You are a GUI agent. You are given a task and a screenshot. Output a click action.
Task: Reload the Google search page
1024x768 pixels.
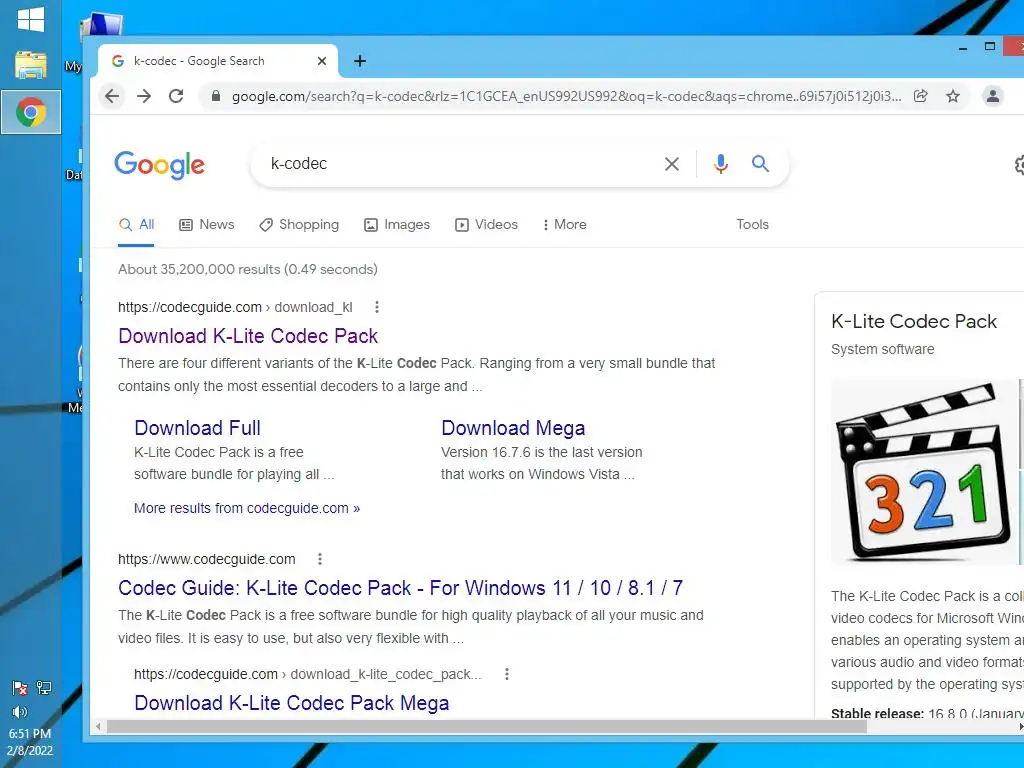(x=176, y=97)
